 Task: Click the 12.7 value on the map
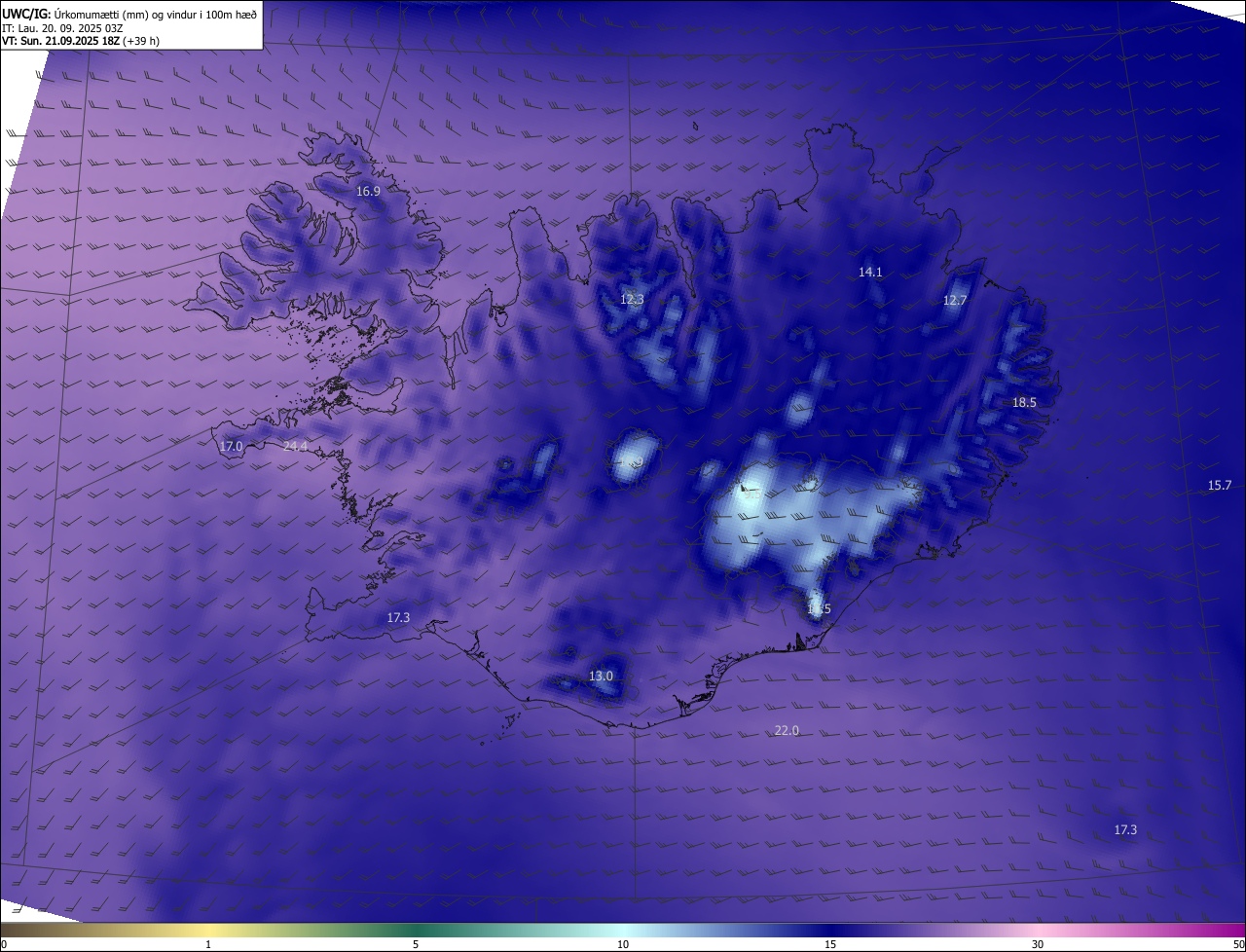point(955,301)
